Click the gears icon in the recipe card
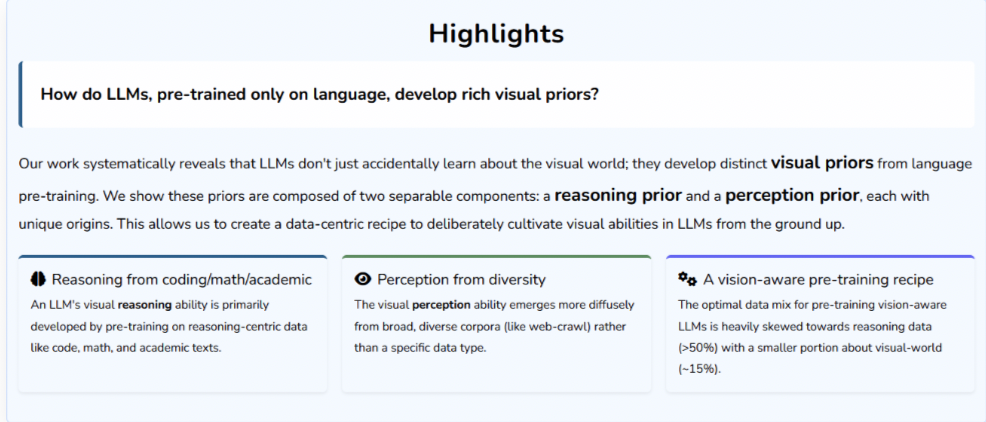 tap(687, 280)
